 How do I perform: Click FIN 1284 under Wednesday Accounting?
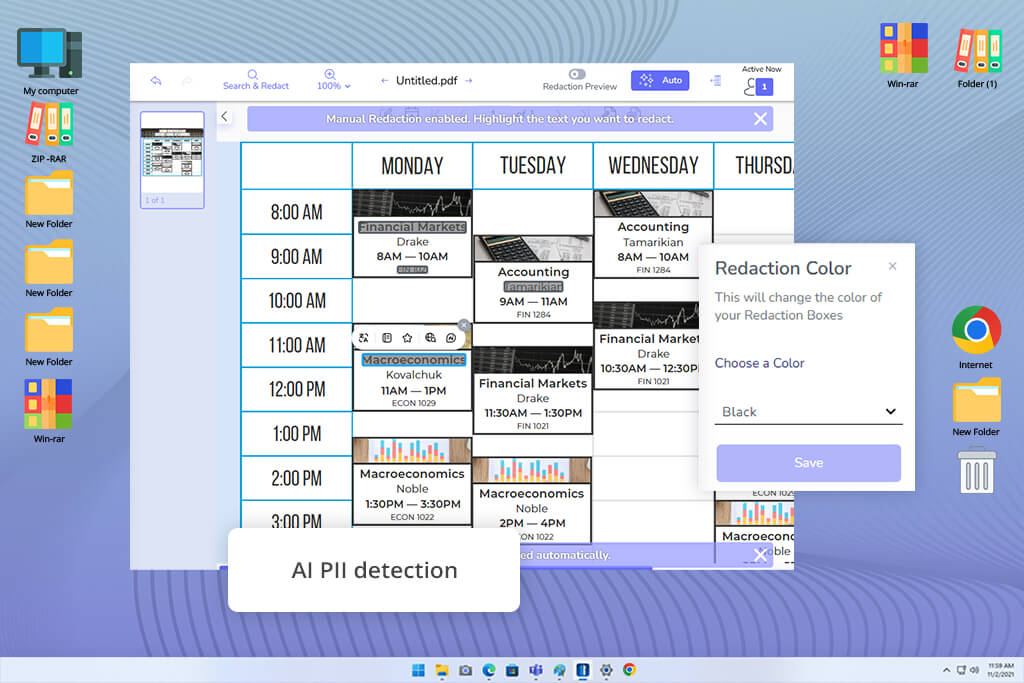pyautogui.click(x=653, y=270)
